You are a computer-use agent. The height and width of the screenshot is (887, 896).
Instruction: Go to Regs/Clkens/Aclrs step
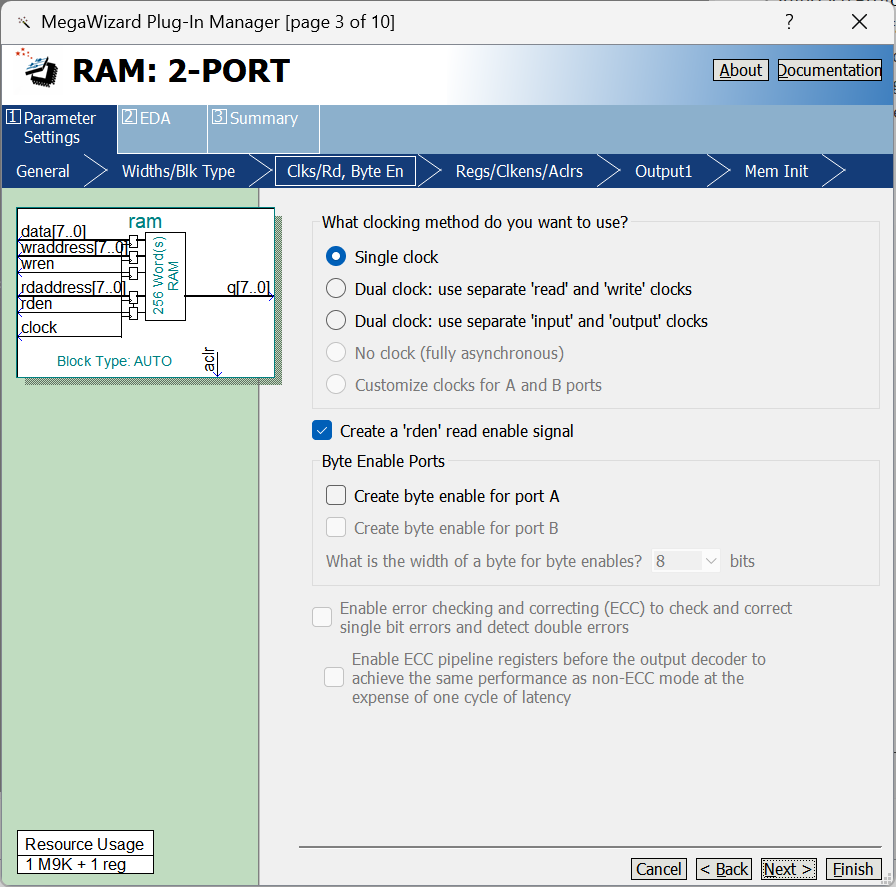519,171
